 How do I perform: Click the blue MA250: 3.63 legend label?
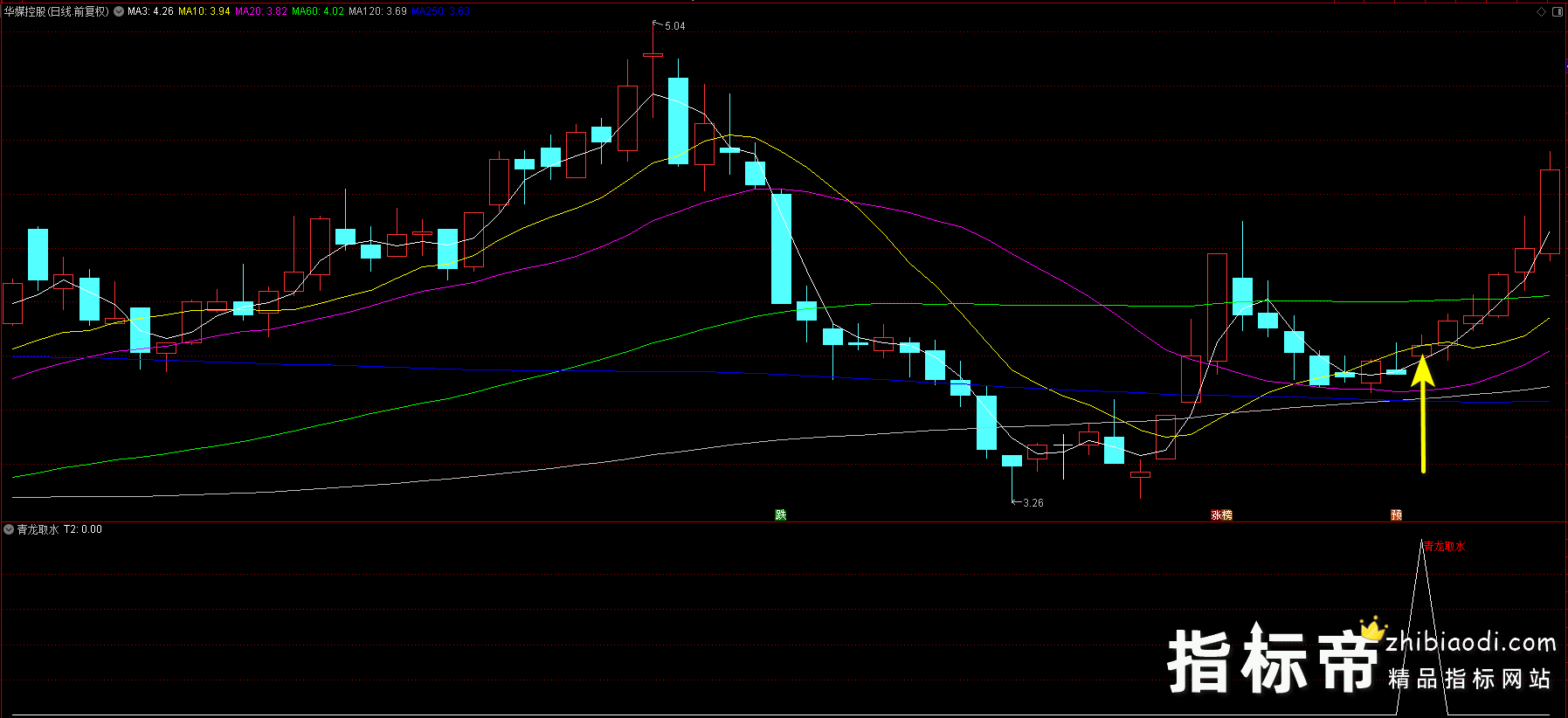[440, 11]
